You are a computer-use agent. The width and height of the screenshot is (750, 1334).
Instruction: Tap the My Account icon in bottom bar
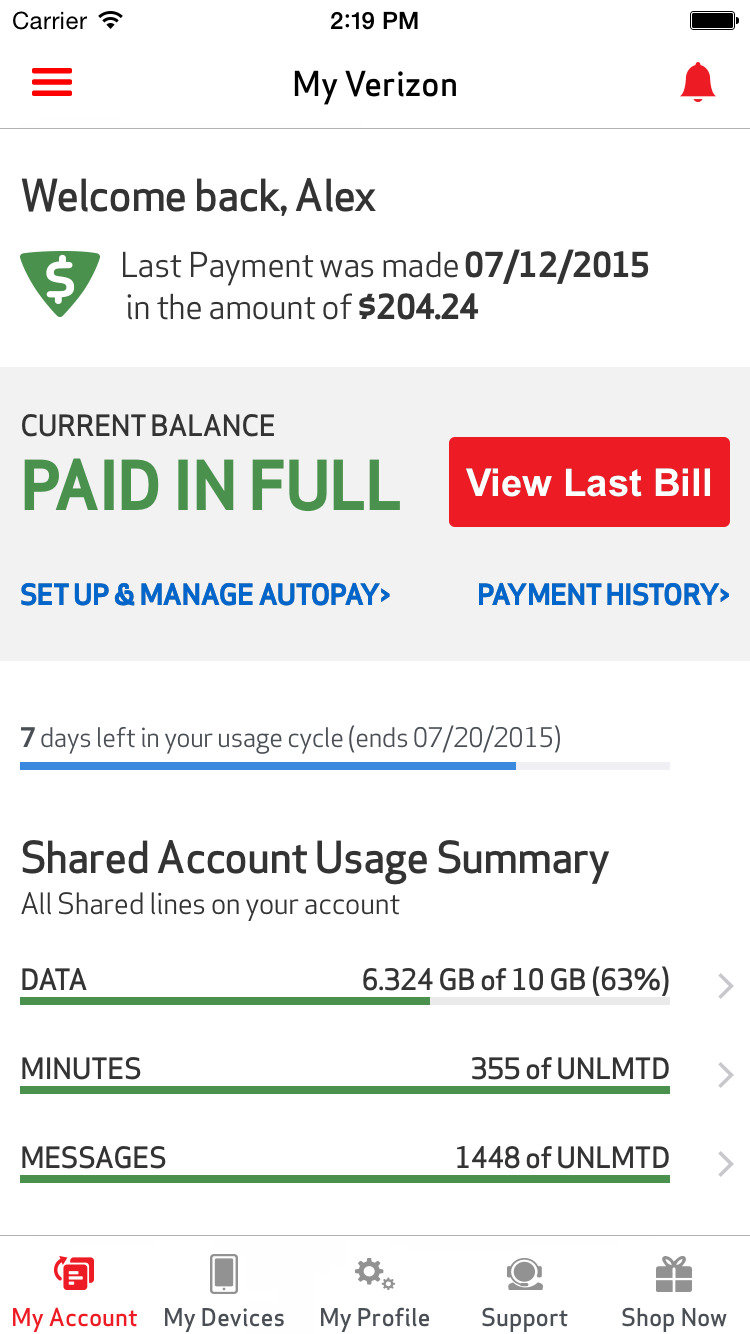pyautogui.click(x=74, y=1274)
